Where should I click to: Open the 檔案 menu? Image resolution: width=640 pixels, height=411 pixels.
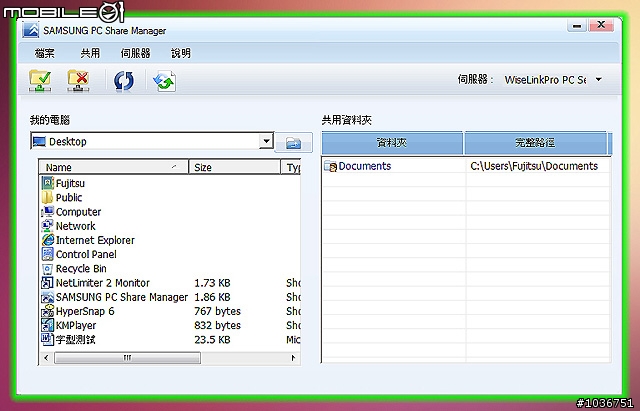point(44,53)
